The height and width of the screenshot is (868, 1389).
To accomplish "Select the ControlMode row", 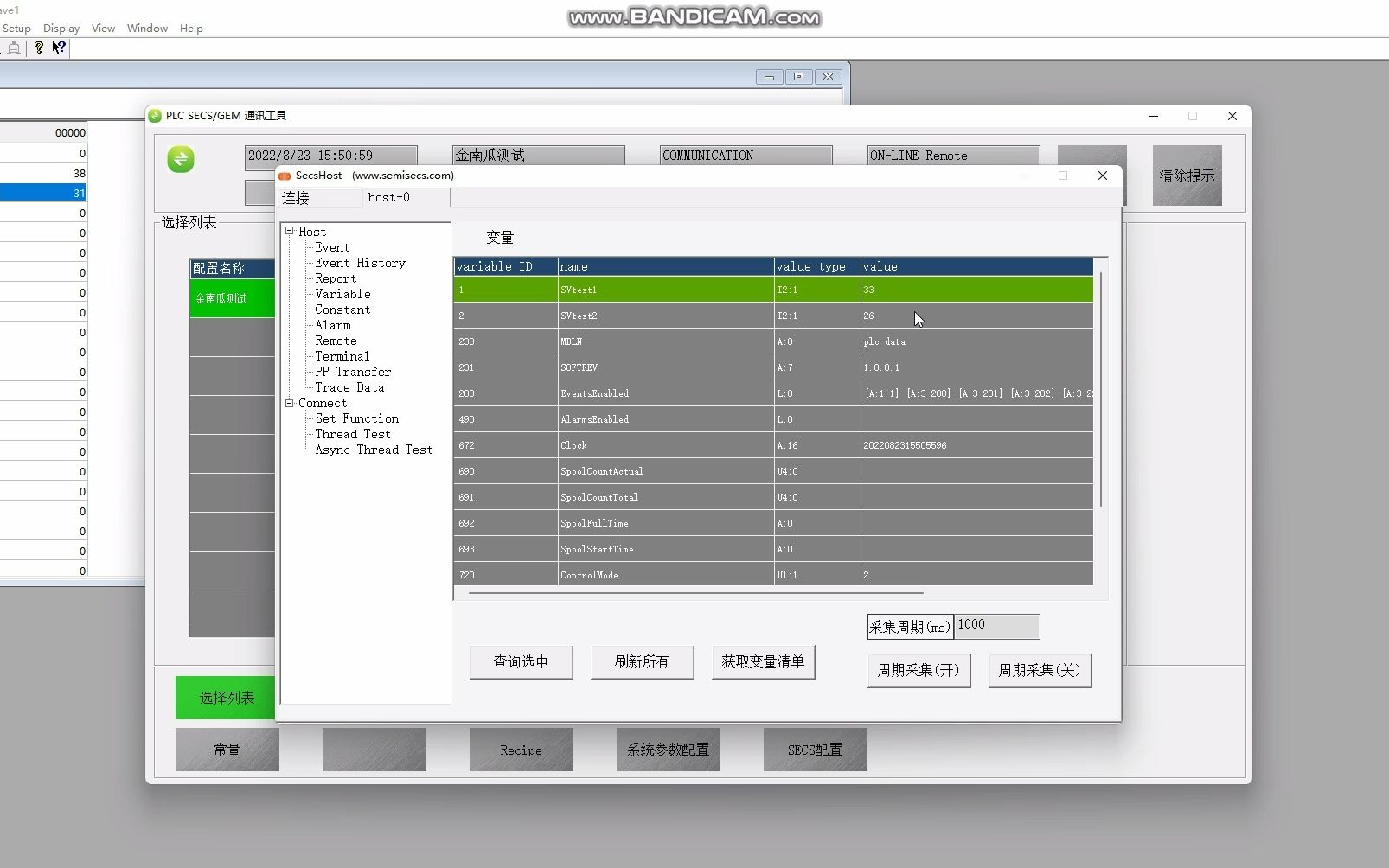I will [773, 575].
